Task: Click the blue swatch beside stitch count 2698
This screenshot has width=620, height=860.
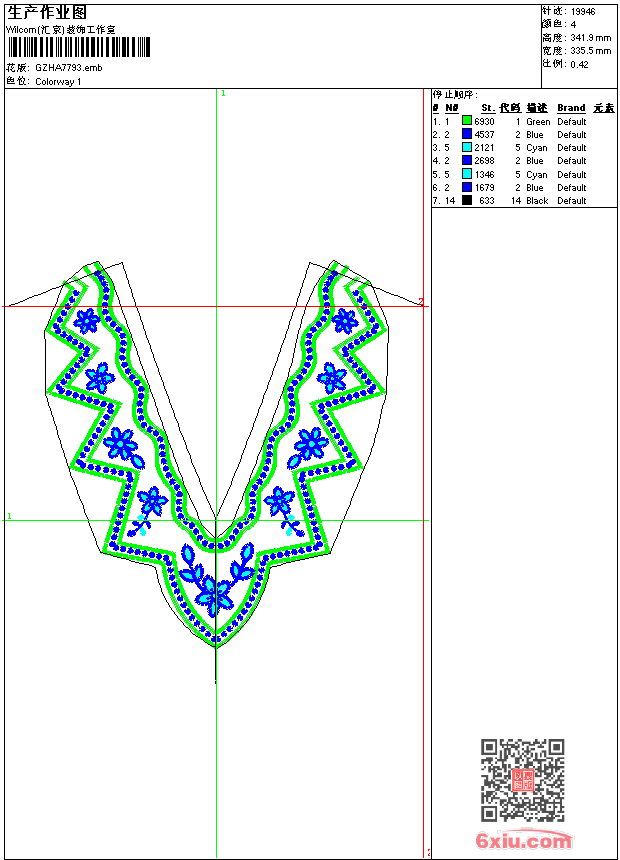Action: click(x=467, y=160)
